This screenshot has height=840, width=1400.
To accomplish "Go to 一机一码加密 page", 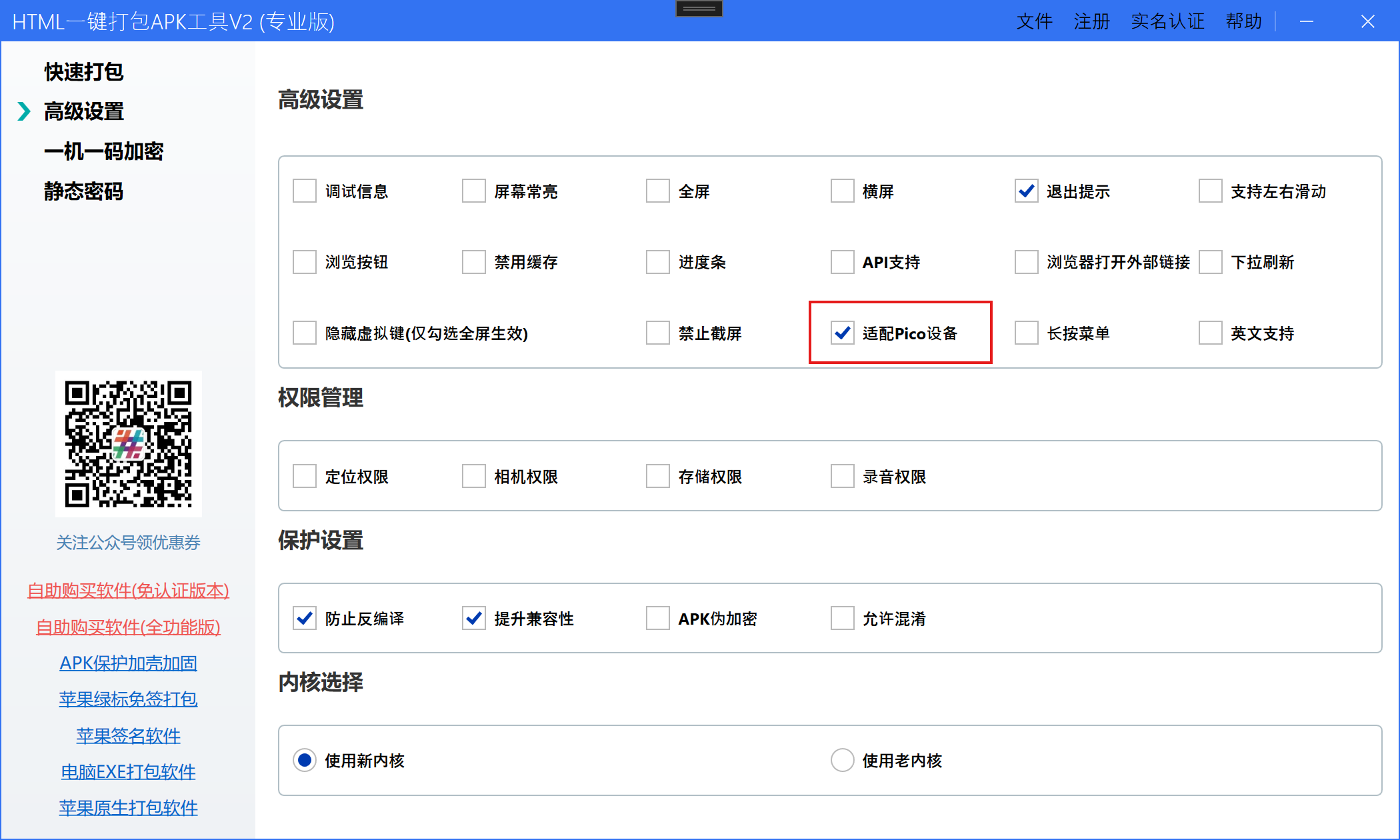I will pos(103,151).
